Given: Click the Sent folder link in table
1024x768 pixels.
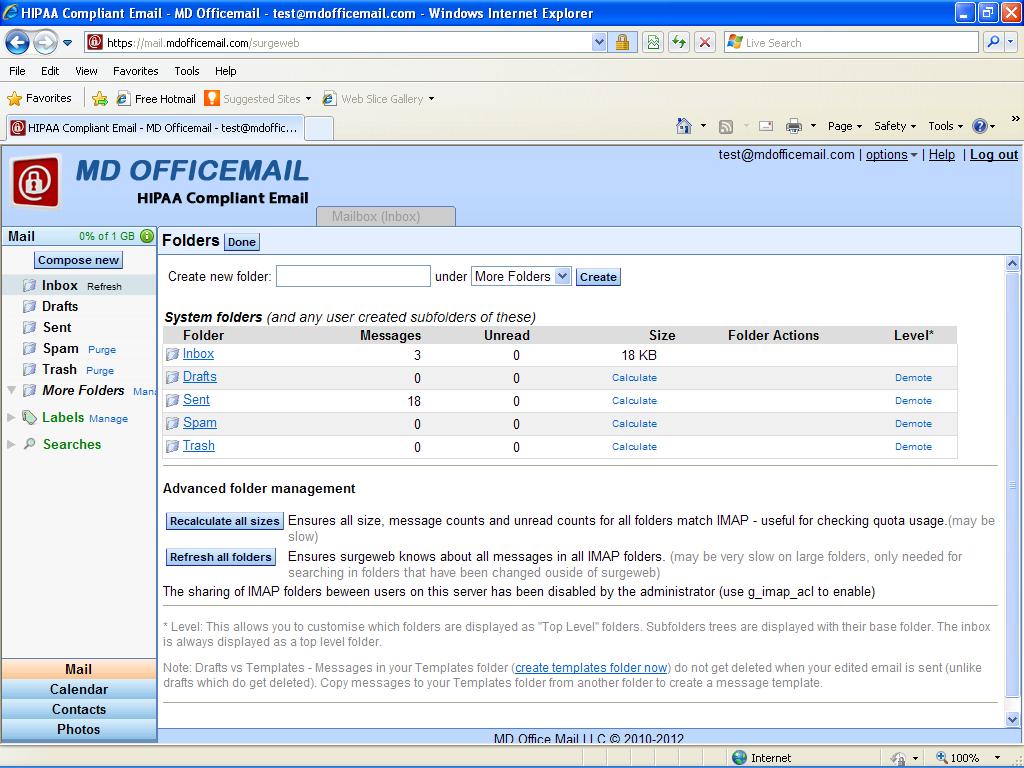Looking at the screenshot, I should (196, 400).
